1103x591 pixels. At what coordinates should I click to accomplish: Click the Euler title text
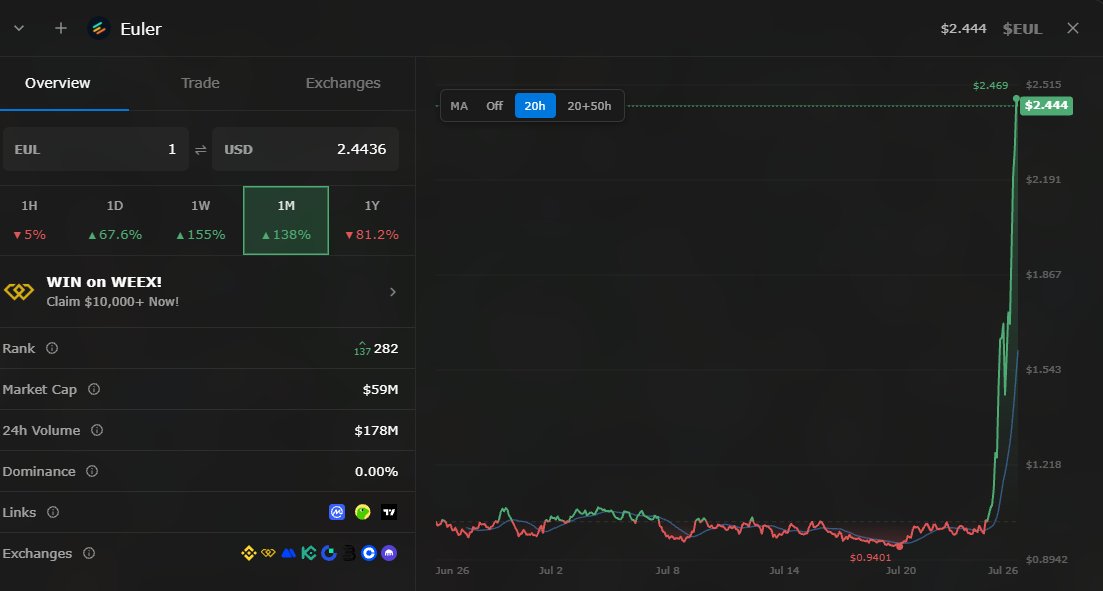click(x=141, y=29)
